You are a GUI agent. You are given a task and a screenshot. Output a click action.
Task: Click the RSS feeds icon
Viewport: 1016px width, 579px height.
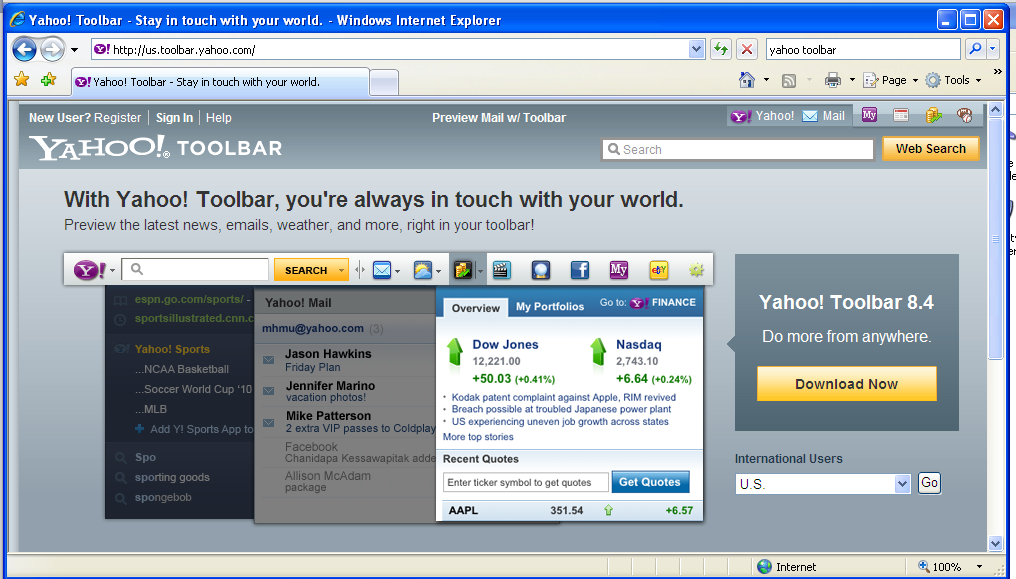click(x=789, y=80)
